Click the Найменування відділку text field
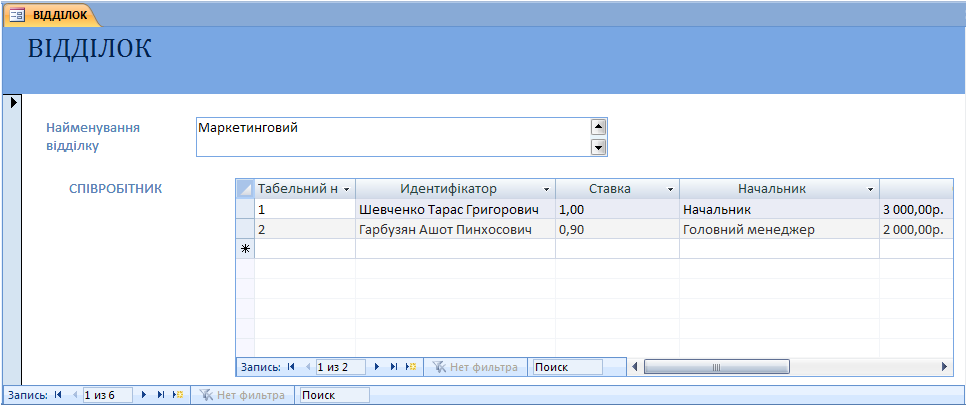The height and width of the screenshot is (406, 967). [x=393, y=137]
